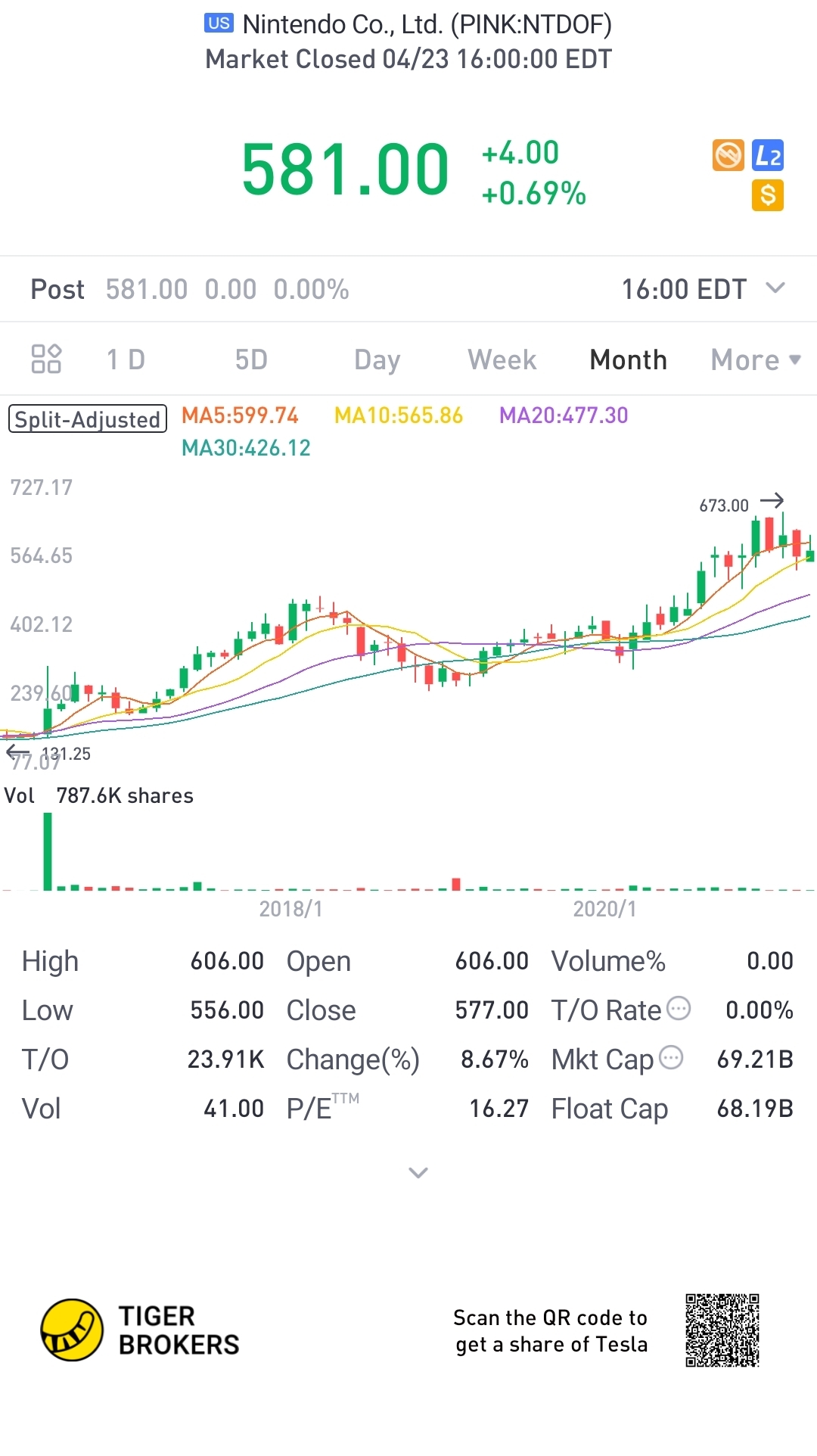
Task: Open the chart layout grid icon
Action: (x=46, y=359)
